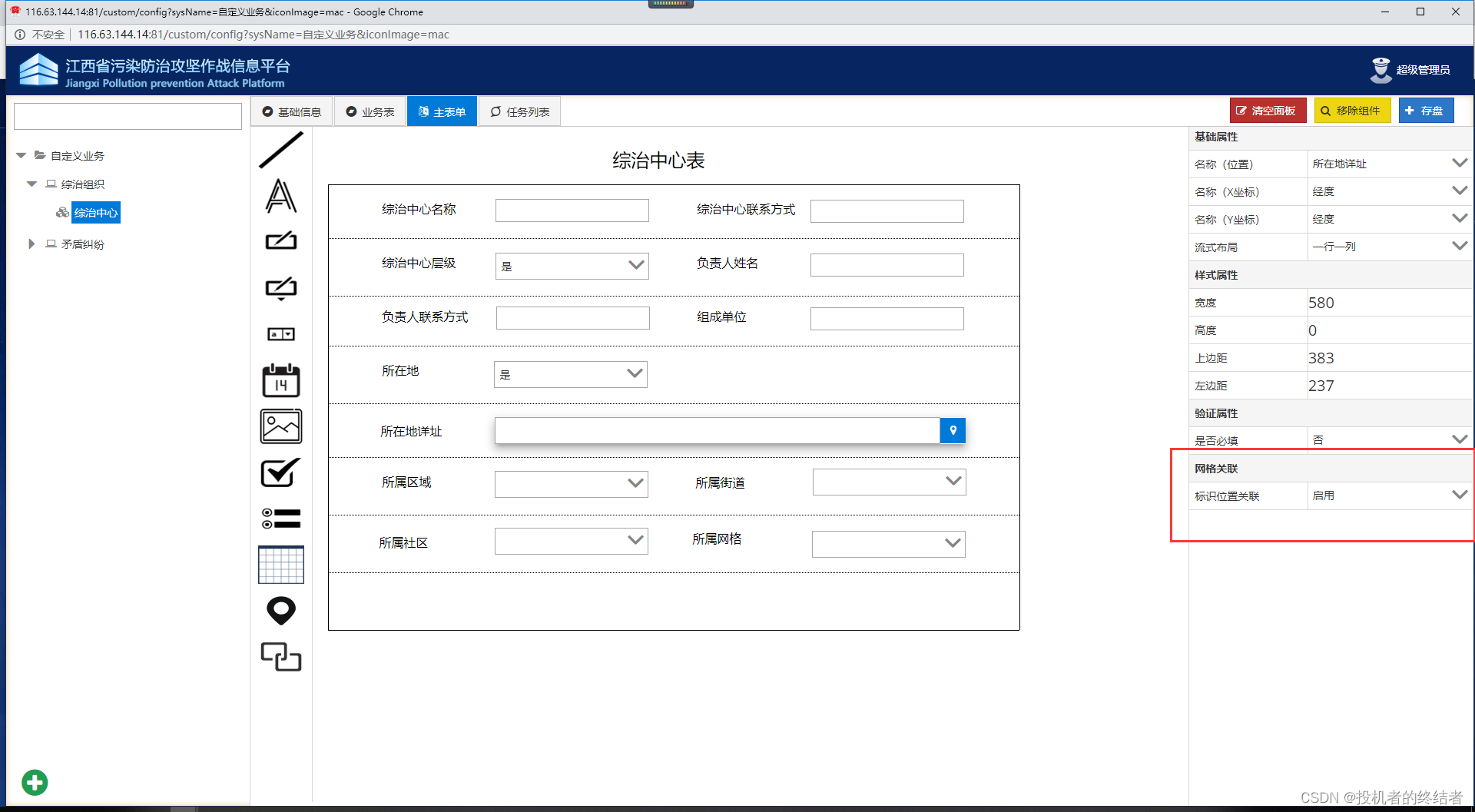Select the linked boxes component icon
The image size is (1475, 812).
281,657
